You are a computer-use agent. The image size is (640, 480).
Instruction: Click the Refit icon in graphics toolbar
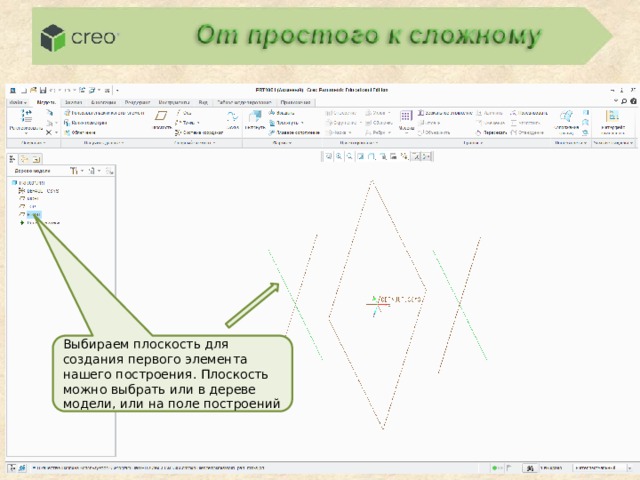(329, 156)
